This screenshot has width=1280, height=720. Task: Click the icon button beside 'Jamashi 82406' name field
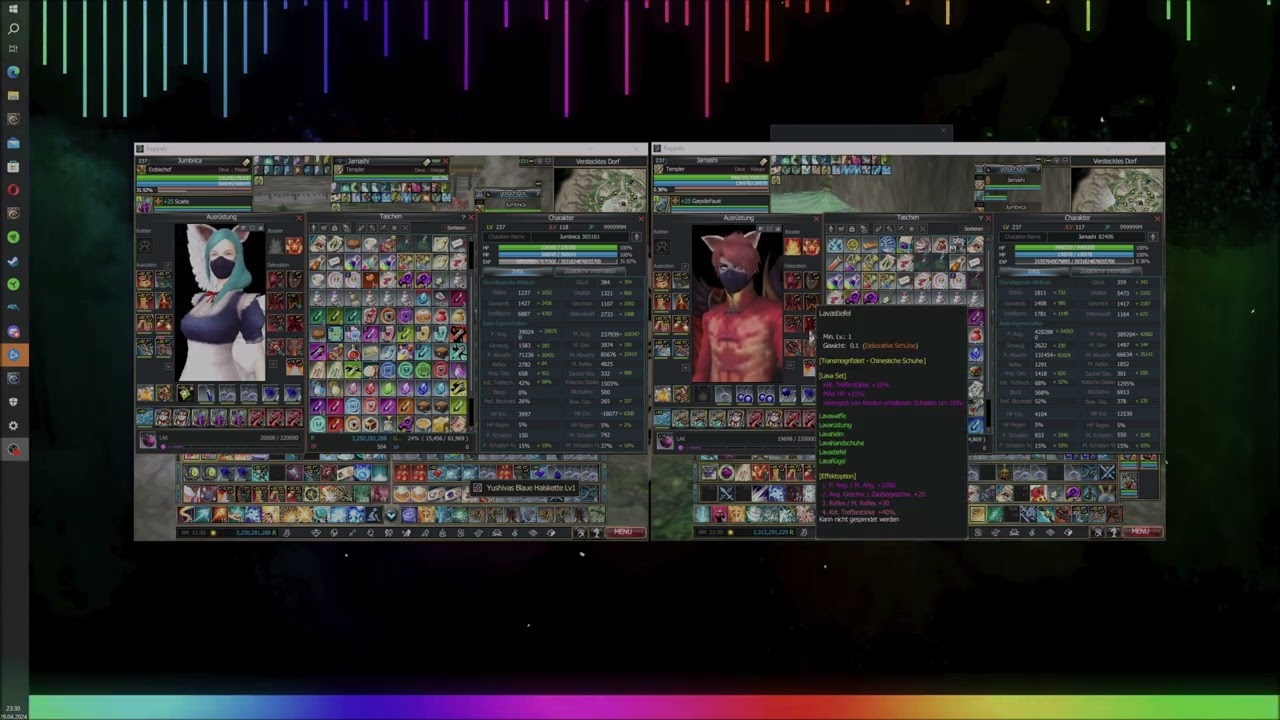point(1153,237)
